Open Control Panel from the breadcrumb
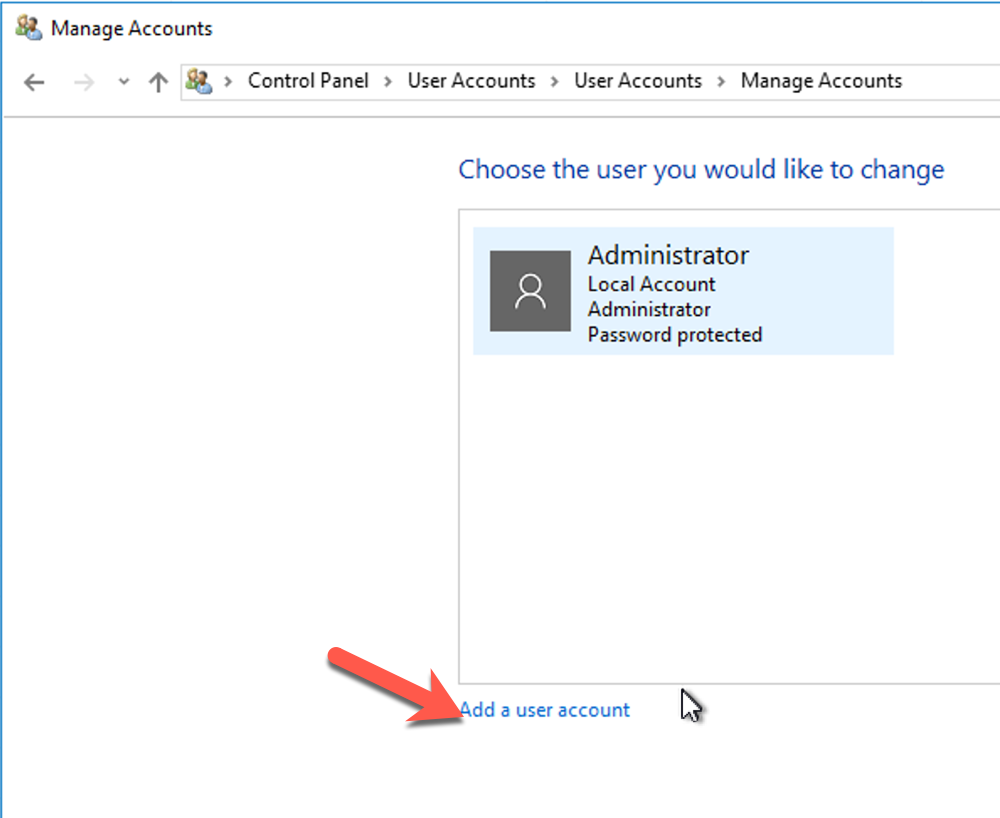1000x818 pixels. coord(308,81)
